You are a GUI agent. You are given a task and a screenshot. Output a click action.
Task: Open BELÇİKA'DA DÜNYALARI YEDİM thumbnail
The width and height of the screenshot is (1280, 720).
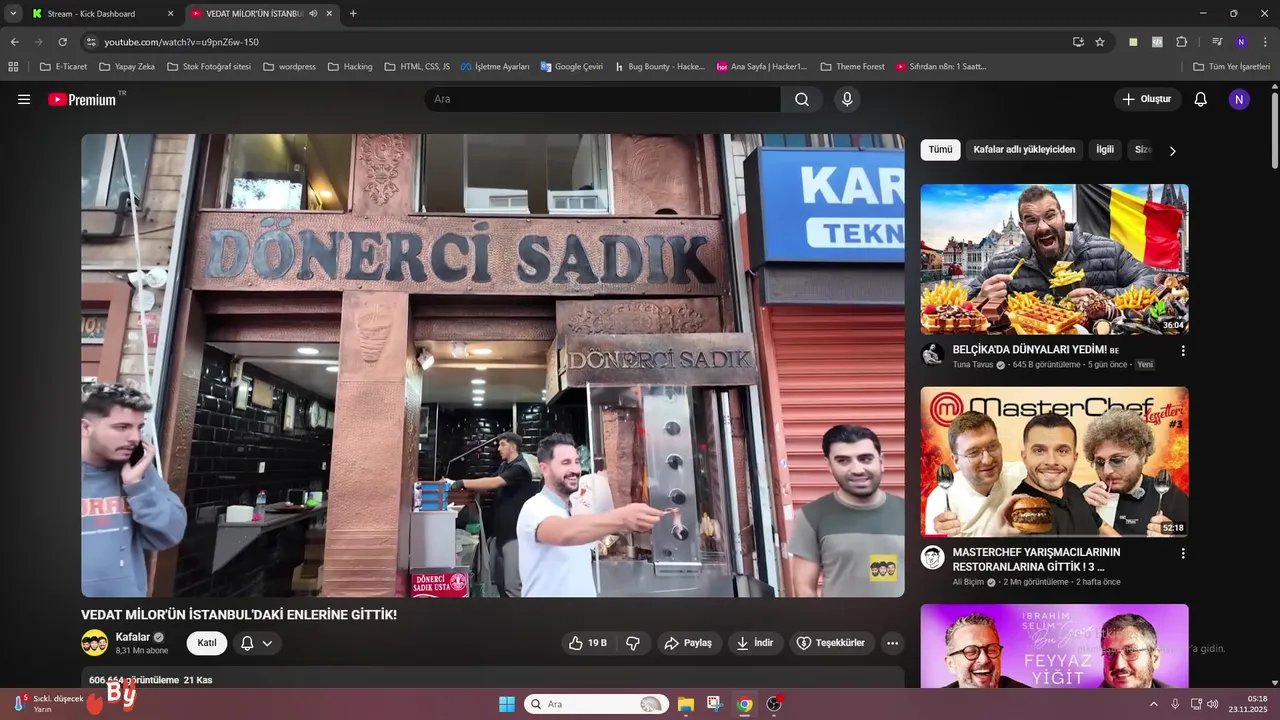click(1054, 259)
